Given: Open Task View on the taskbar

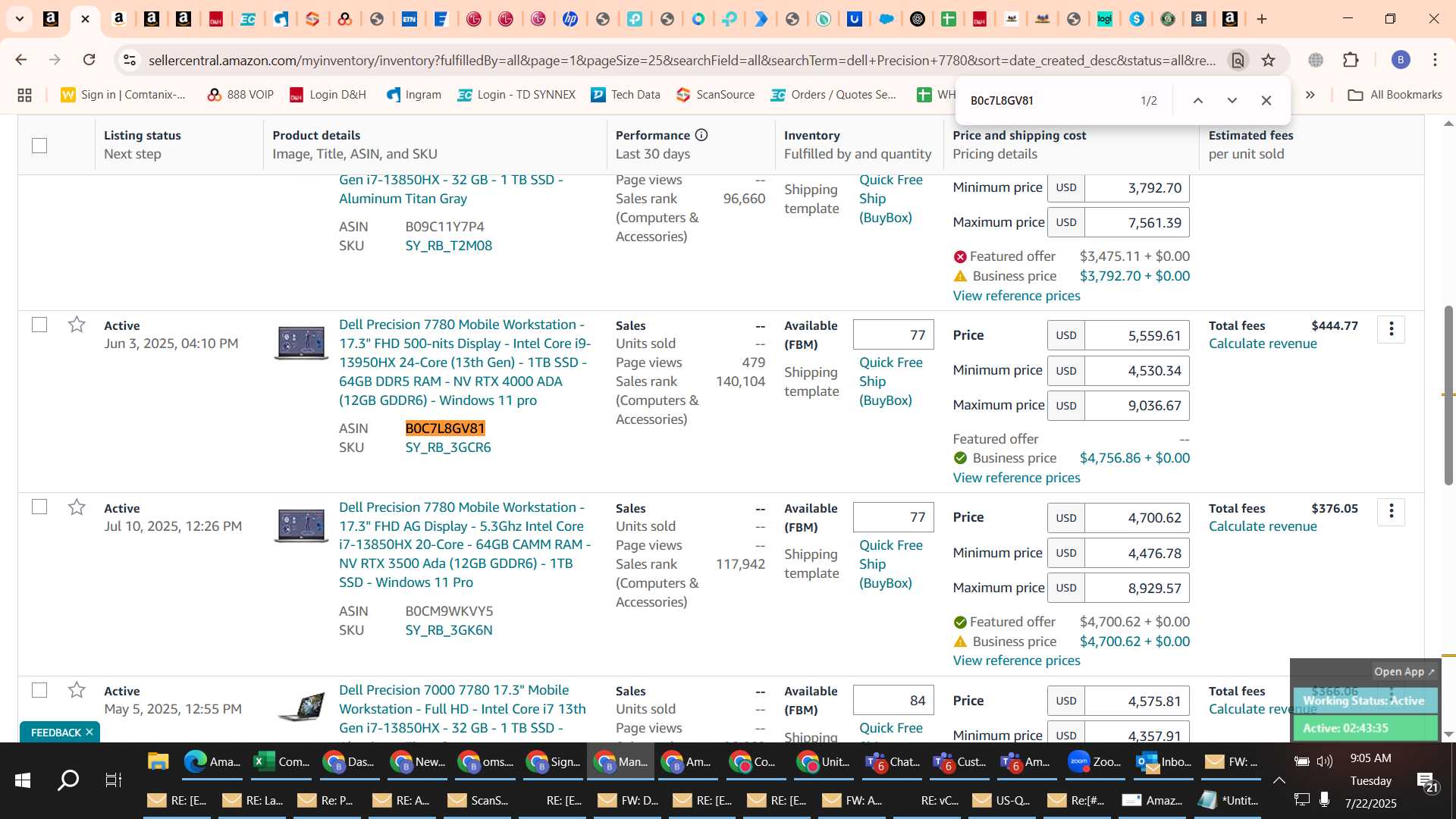Looking at the screenshot, I should click(x=113, y=780).
